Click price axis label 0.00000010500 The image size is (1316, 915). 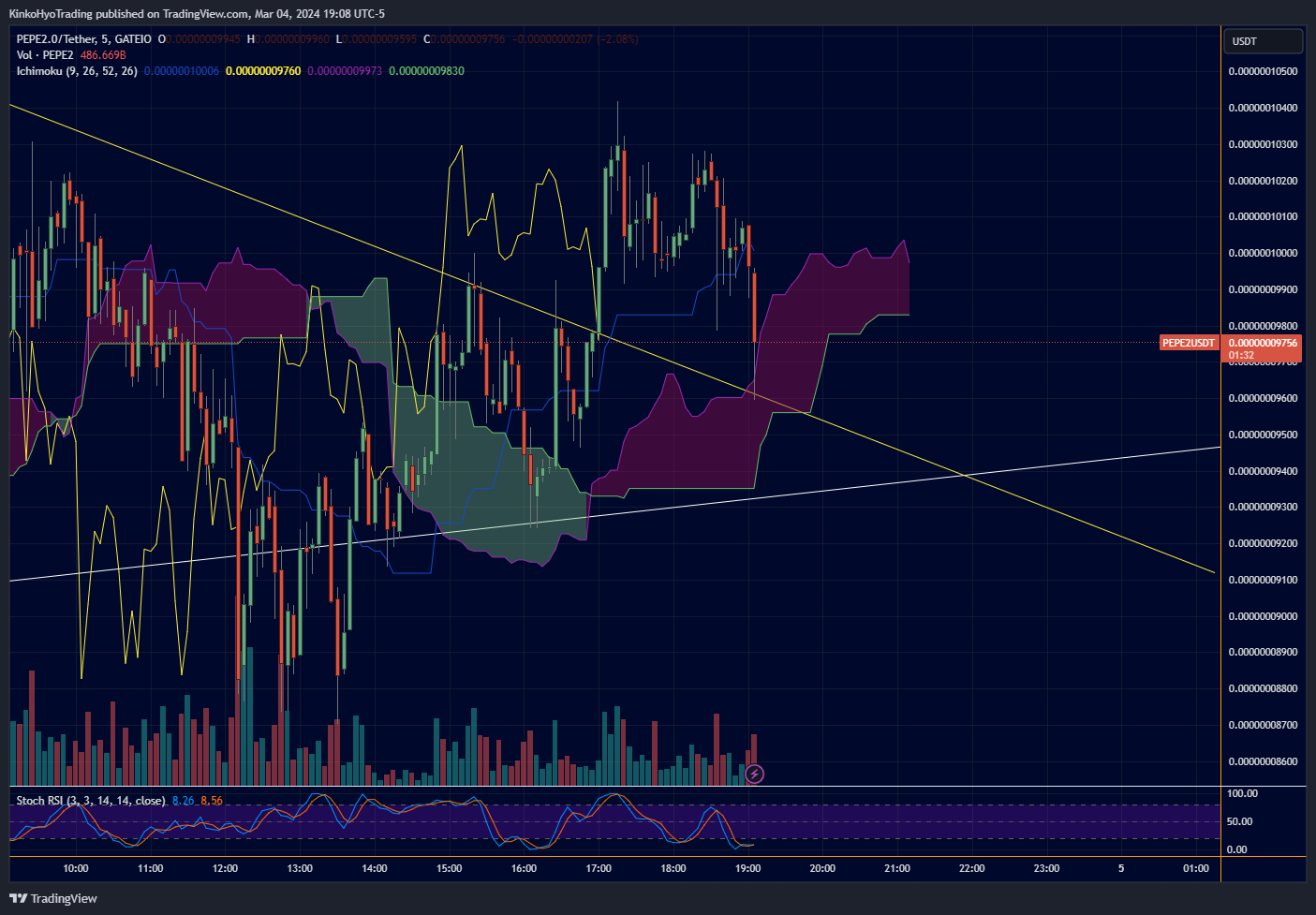coord(1263,71)
